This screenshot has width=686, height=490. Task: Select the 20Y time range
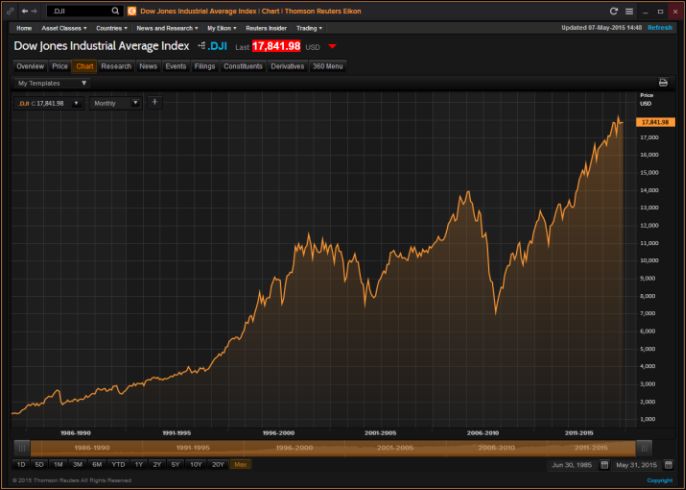(x=218, y=465)
